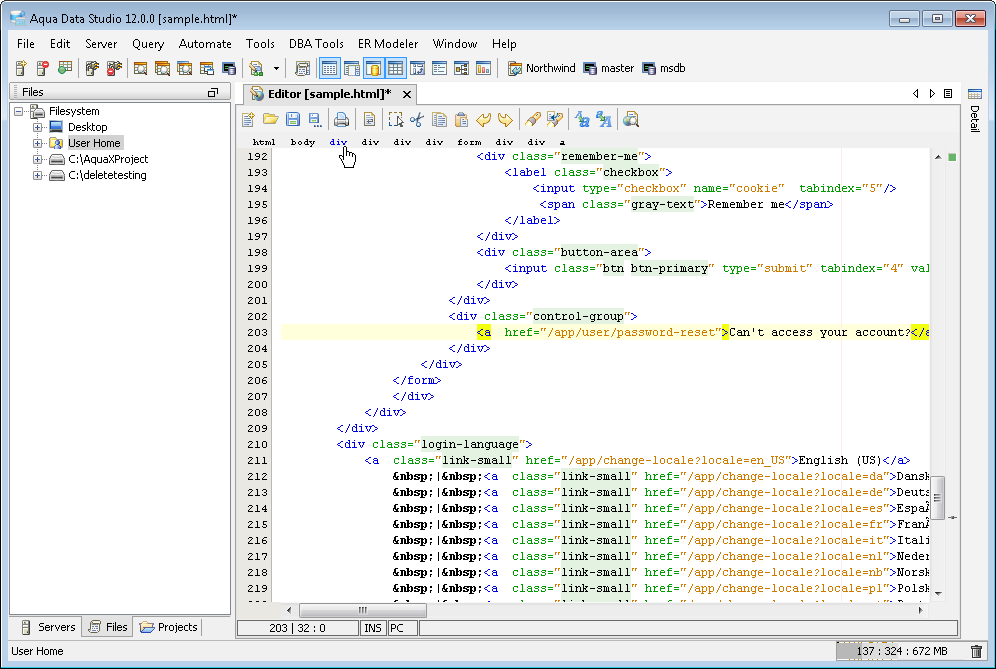Viewport: 996px width, 669px height.
Task: Expand the Desktop tree node
Action: click(38, 127)
